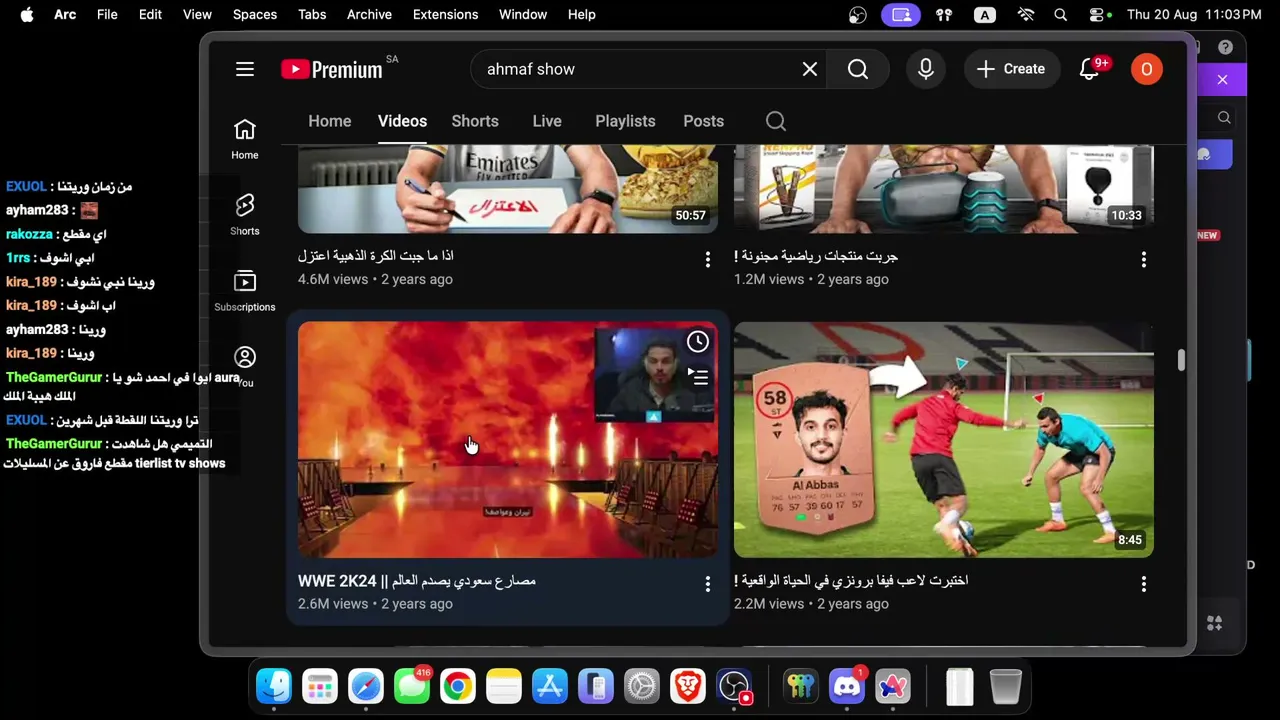Play the 50:57 Emirates jersey video
The width and height of the screenshot is (1280, 720).
(x=508, y=189)
